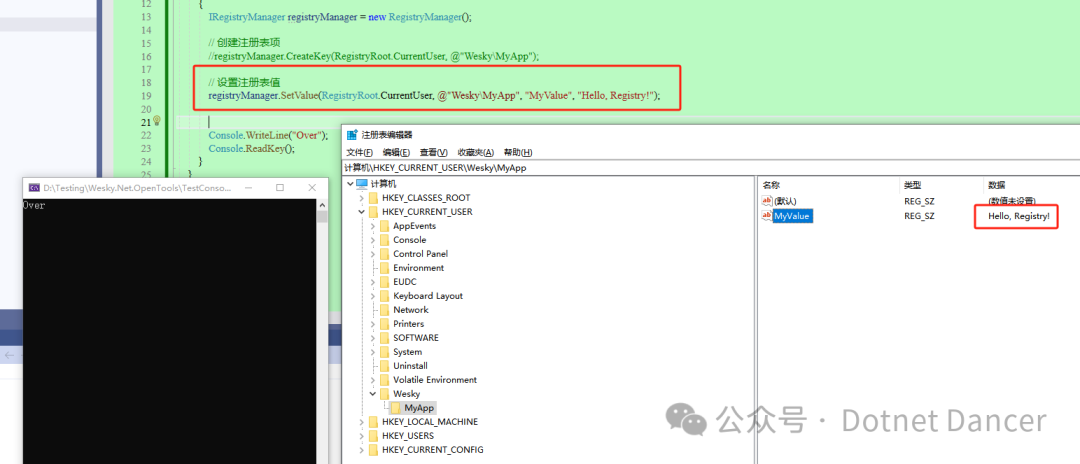Image resolution: width=1080 pixels, height=464 pixels.
Task: Select the System key label
Action: (407, 352)
